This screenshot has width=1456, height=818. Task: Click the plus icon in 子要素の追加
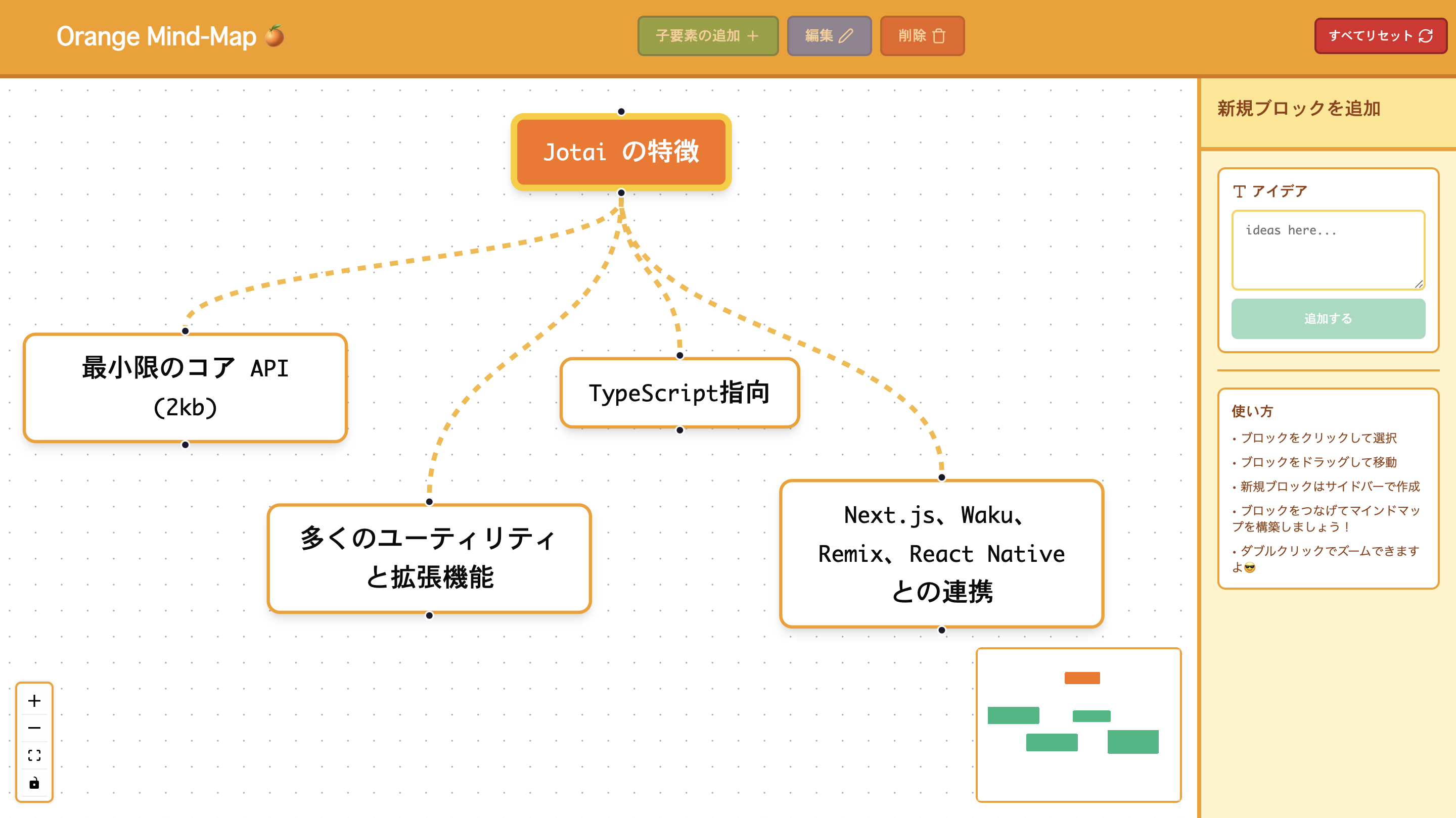click(752, 35)
